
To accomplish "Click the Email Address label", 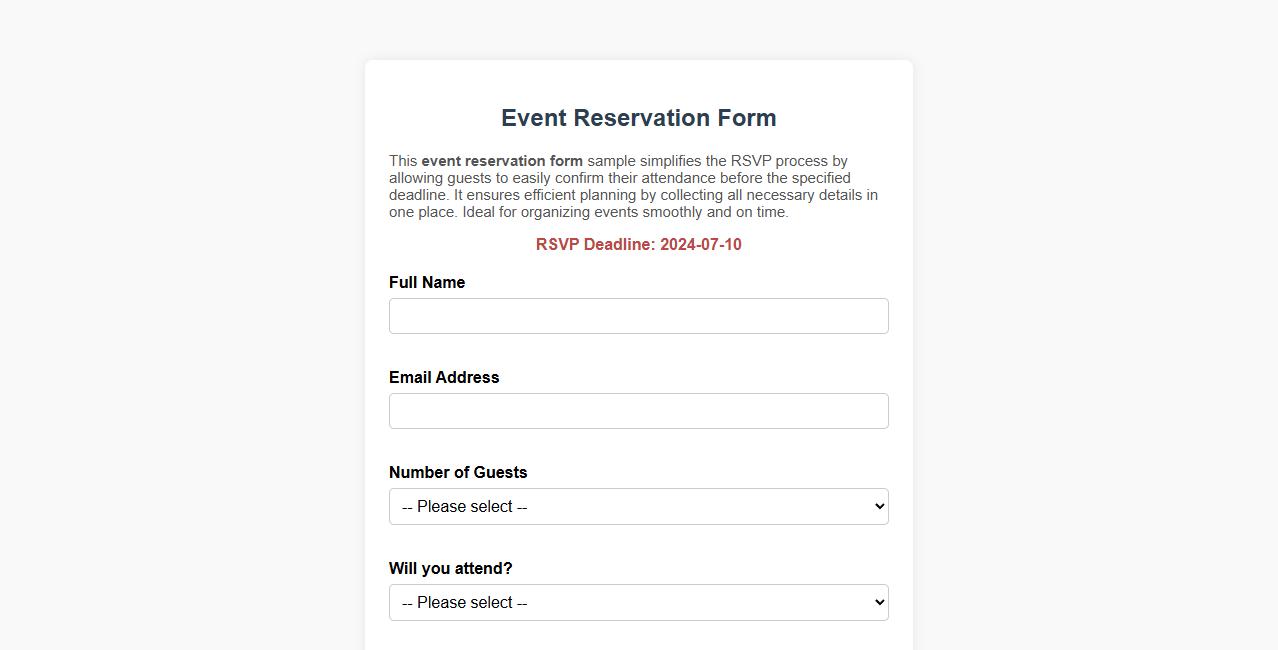I will click(x=444, y=377).
